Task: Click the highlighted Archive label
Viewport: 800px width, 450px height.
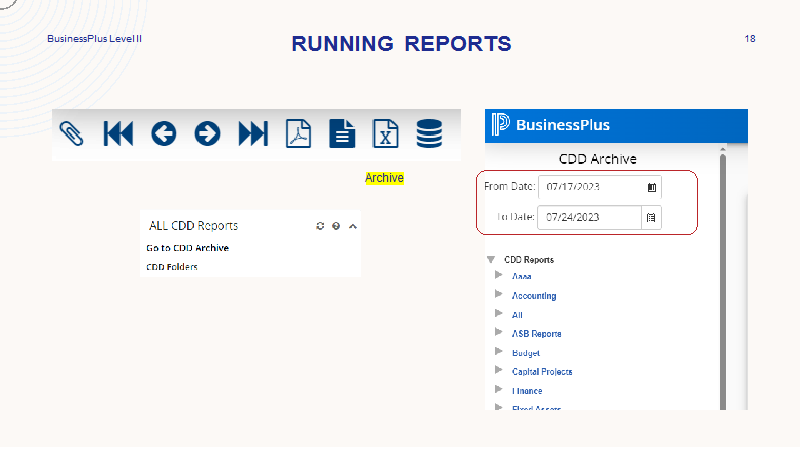Action: [x=384, y=178]
